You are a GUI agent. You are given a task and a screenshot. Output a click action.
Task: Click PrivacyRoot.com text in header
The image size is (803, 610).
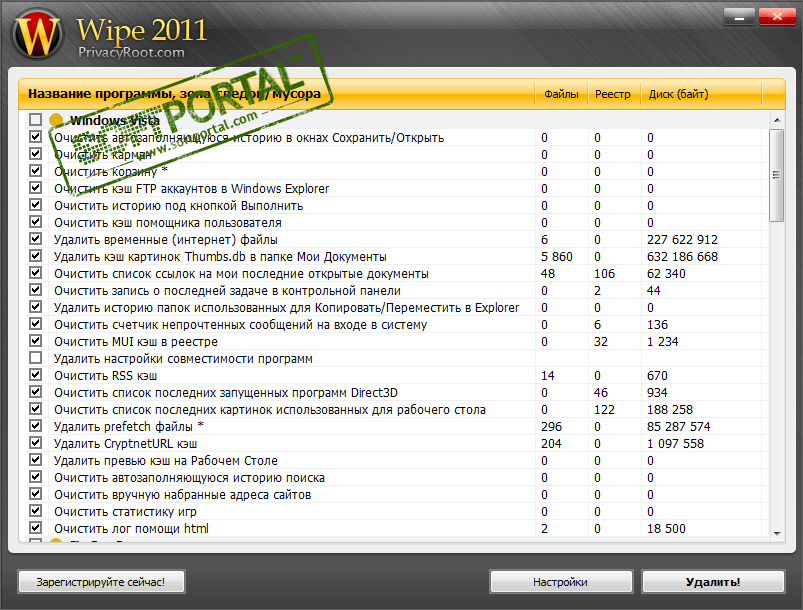[x=131, y=52]
